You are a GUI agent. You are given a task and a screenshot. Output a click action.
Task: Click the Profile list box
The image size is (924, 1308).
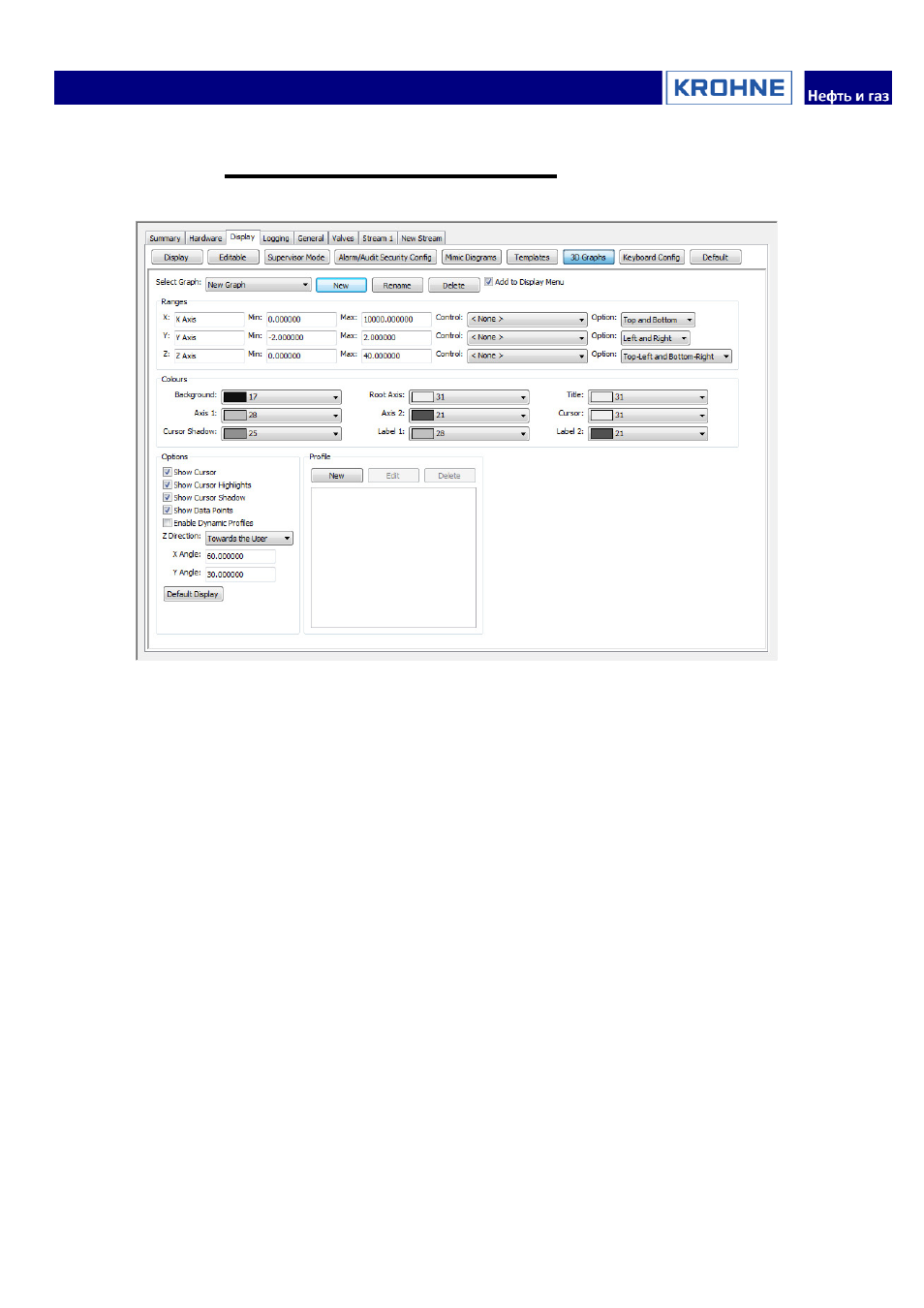pos(393,557)
